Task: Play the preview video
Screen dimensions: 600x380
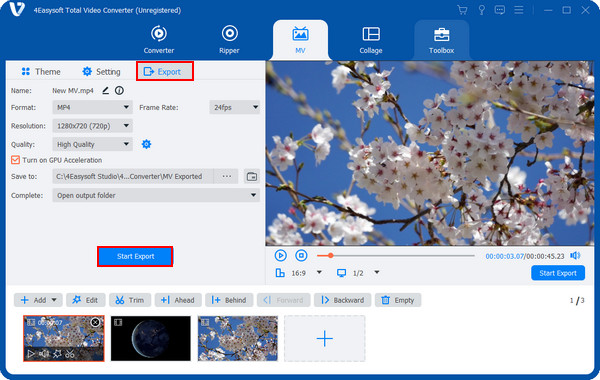Action: click(280, 255)
